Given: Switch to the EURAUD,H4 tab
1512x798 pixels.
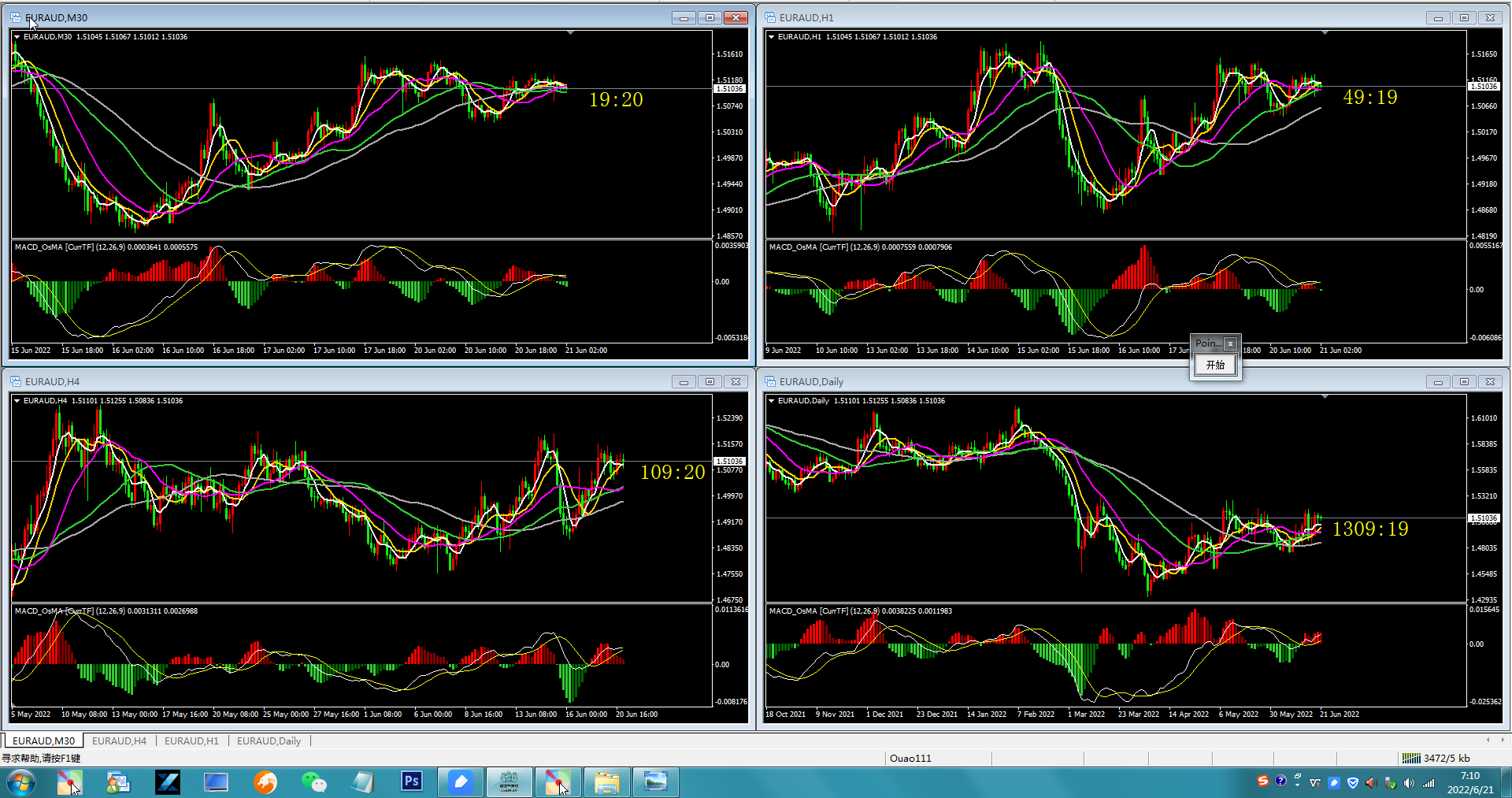Looking at the screenshot, I should (x=119, y=740).
